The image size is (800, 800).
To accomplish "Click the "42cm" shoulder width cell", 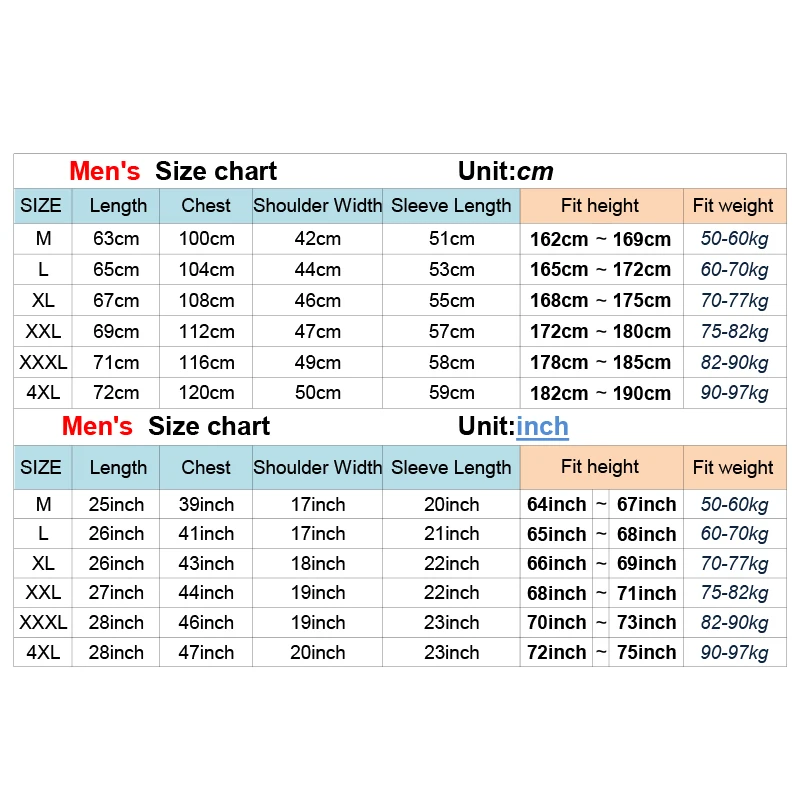I will [317, 239].
